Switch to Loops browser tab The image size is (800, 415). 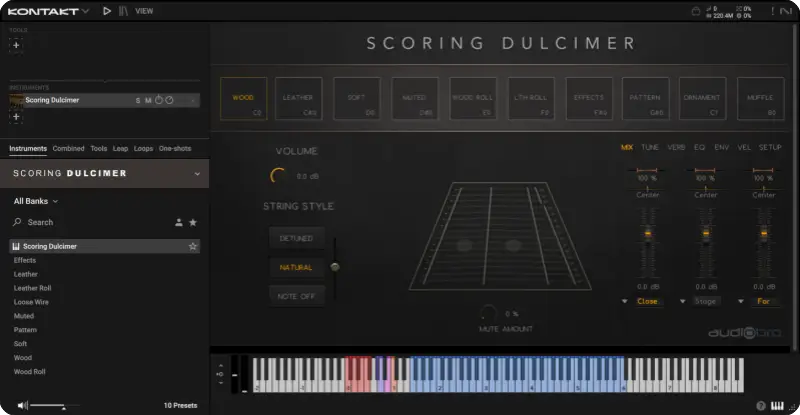click(x=143, y=149)
